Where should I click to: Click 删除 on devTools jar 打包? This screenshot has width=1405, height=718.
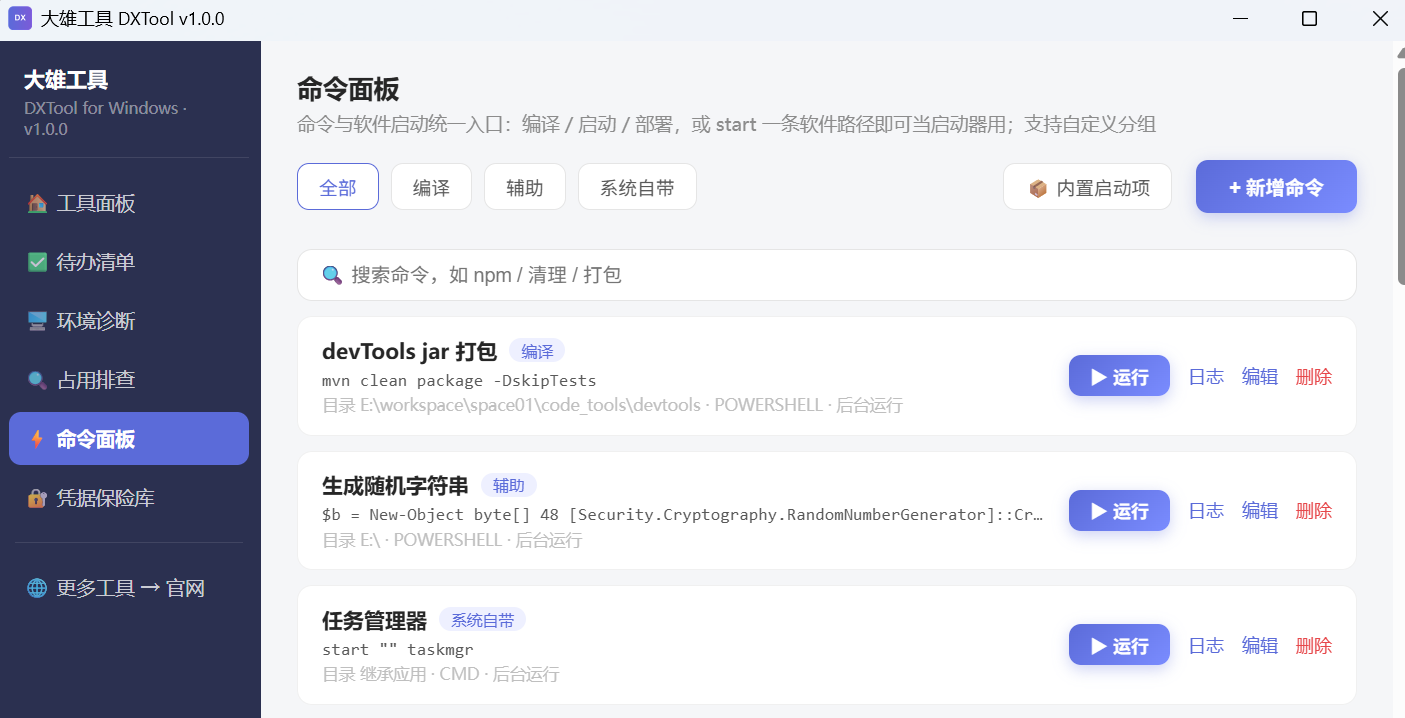coord(1314,376)
